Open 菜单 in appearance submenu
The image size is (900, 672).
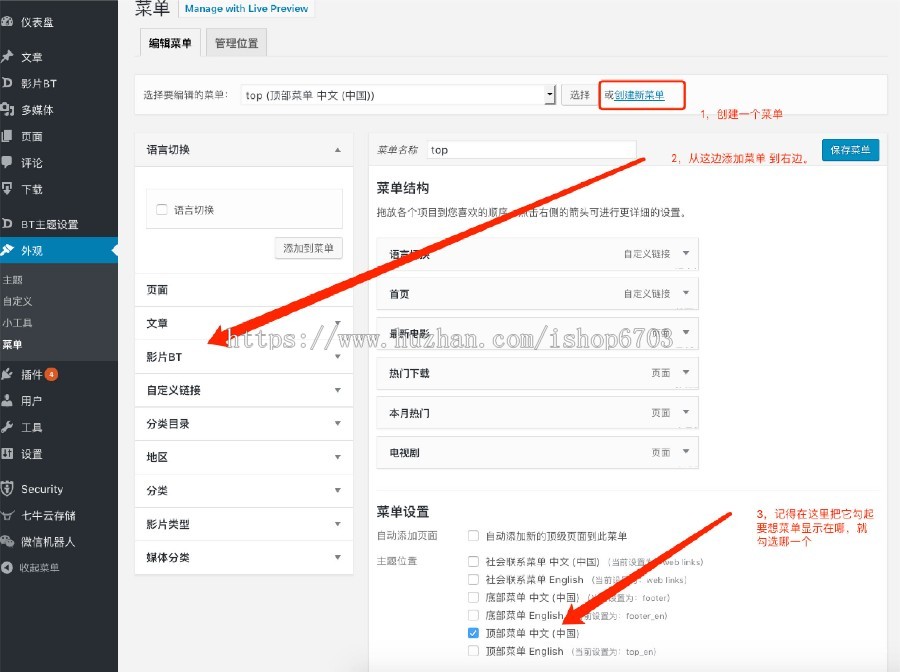pyautogui.click(x=13, y=344)
